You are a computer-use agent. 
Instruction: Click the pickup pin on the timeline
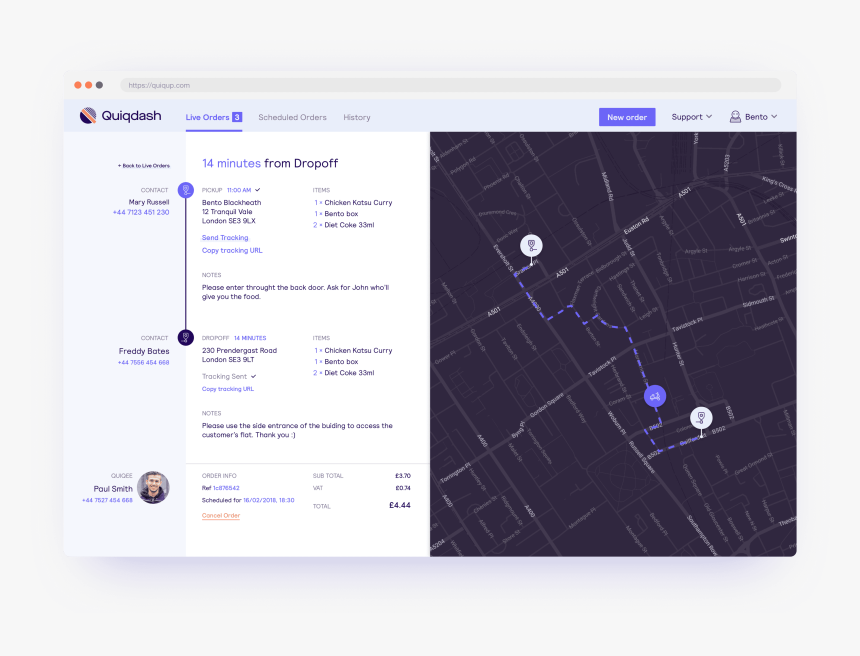tap(186, 190)
